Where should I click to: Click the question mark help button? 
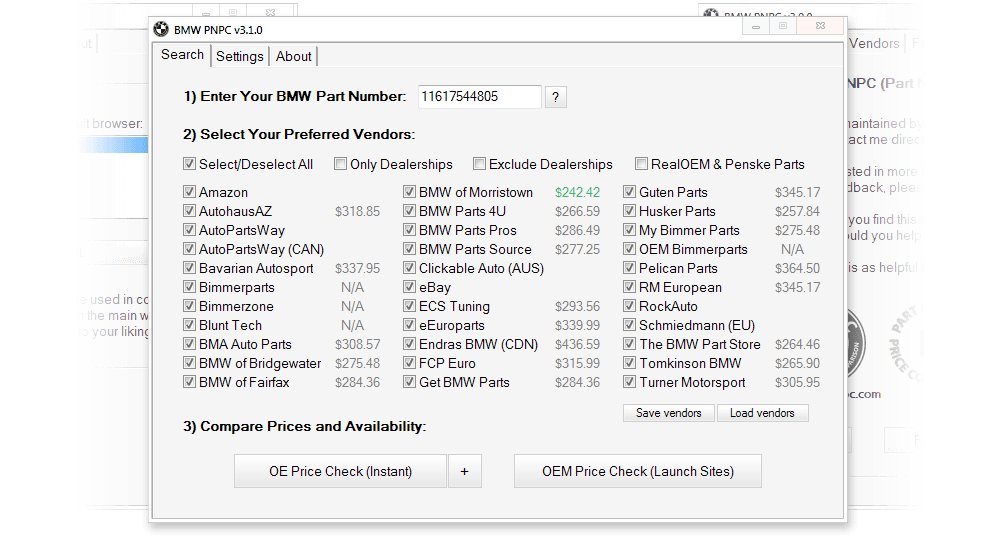[x=555, y=97]
